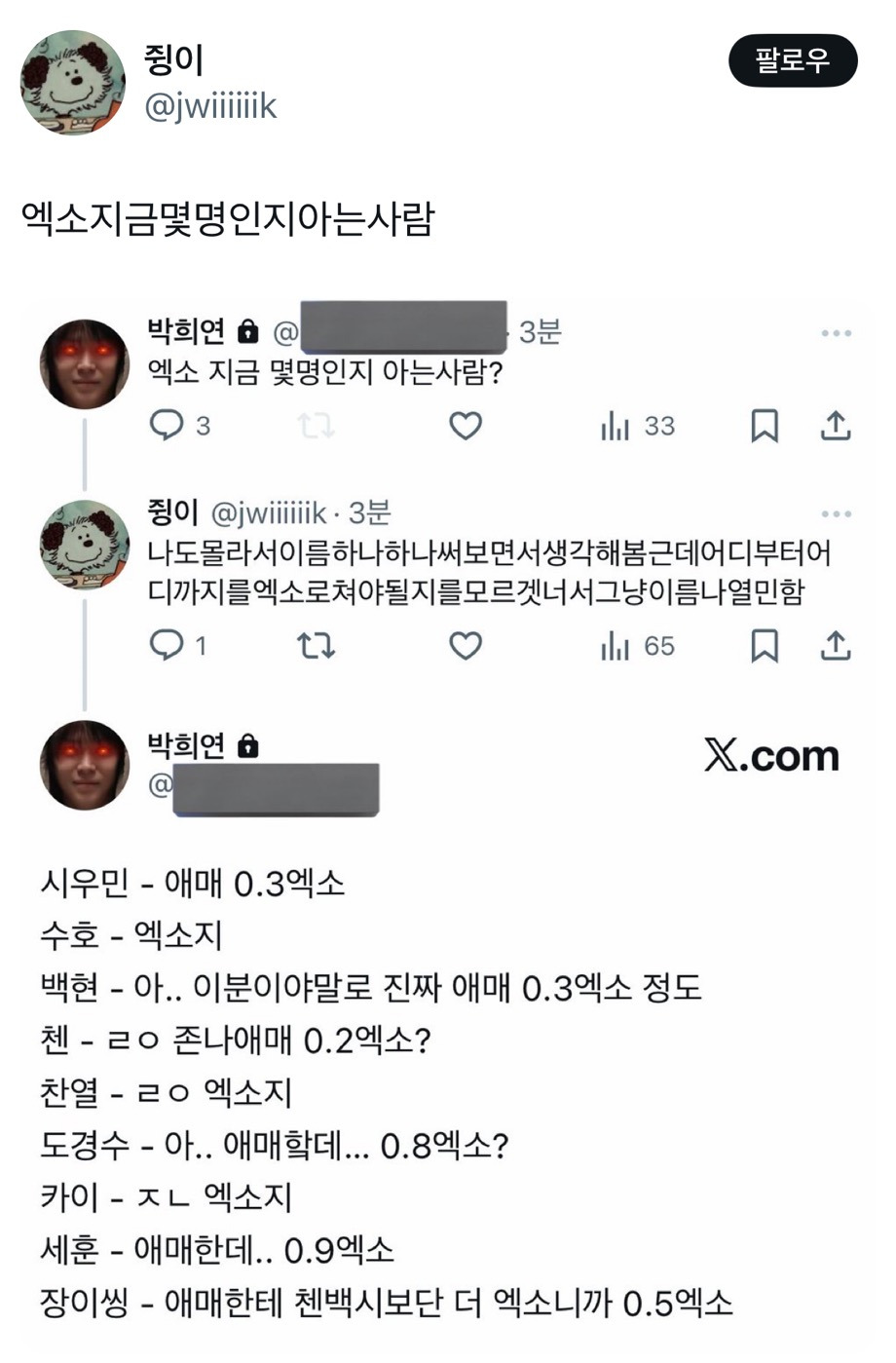View analytics icon showing 65 views
896x1363 pixels.
point(616,645)
